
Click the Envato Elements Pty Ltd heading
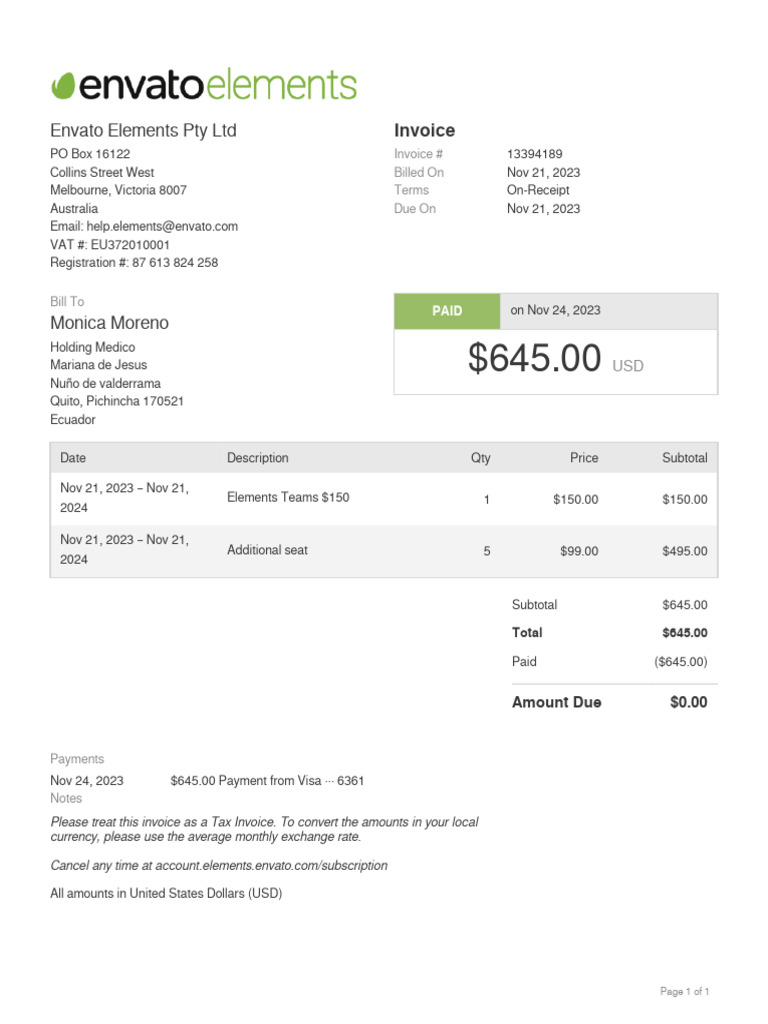coord(144,131)
